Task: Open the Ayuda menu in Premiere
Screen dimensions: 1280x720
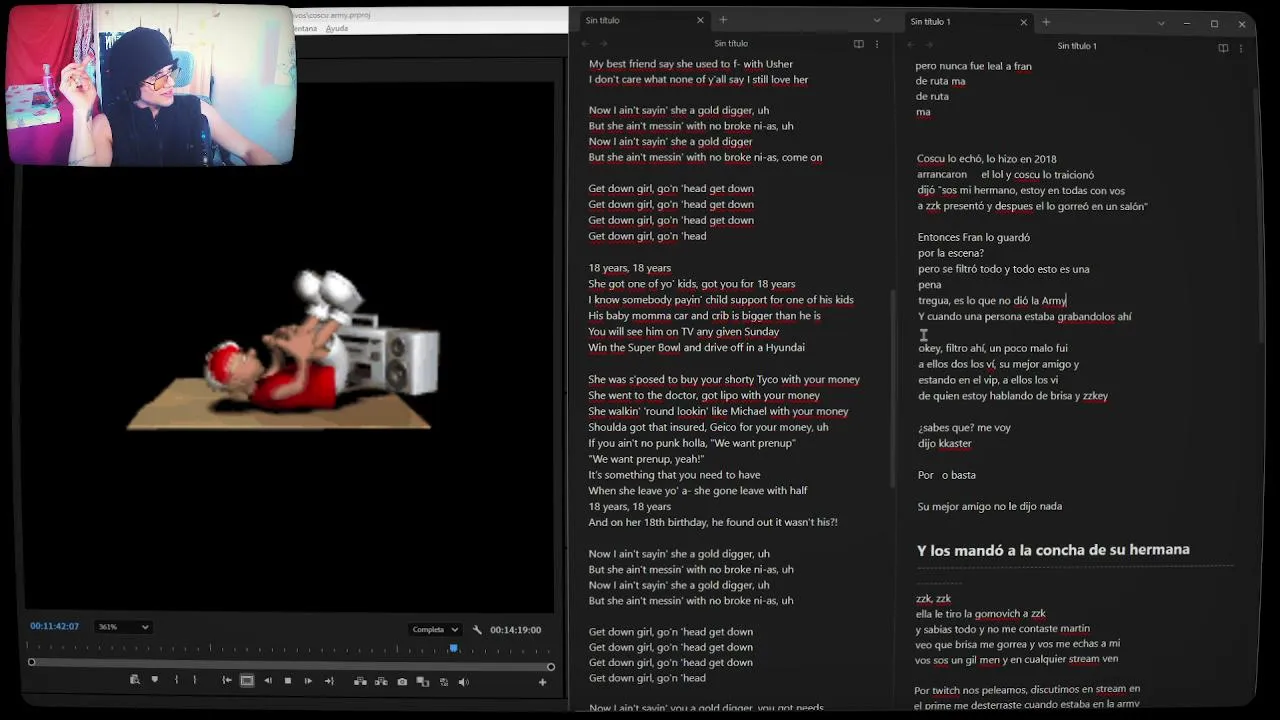Action: pyautogui.click(x=337, y=28)
